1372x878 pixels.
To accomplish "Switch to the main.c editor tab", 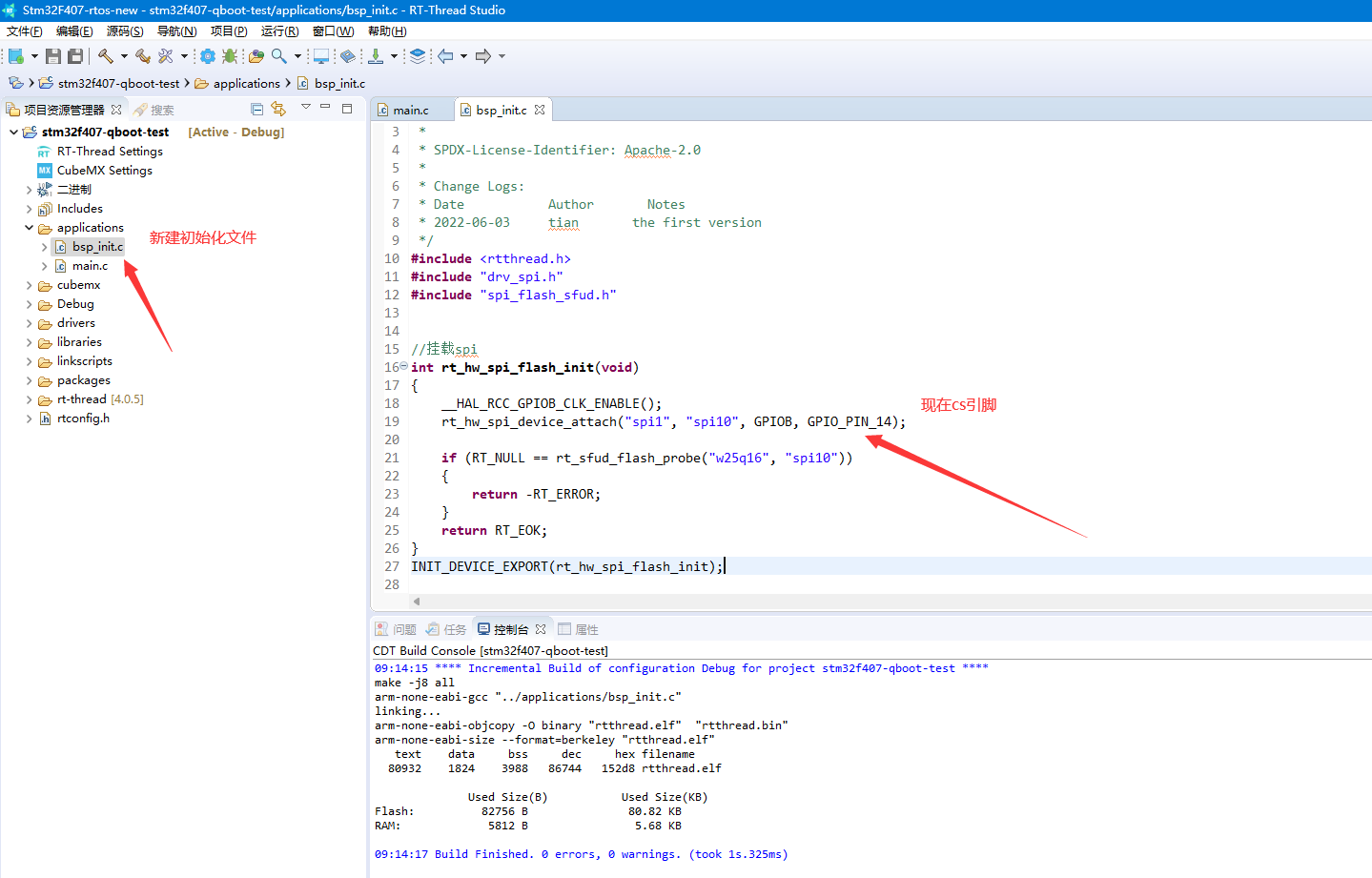I will 411,110.
